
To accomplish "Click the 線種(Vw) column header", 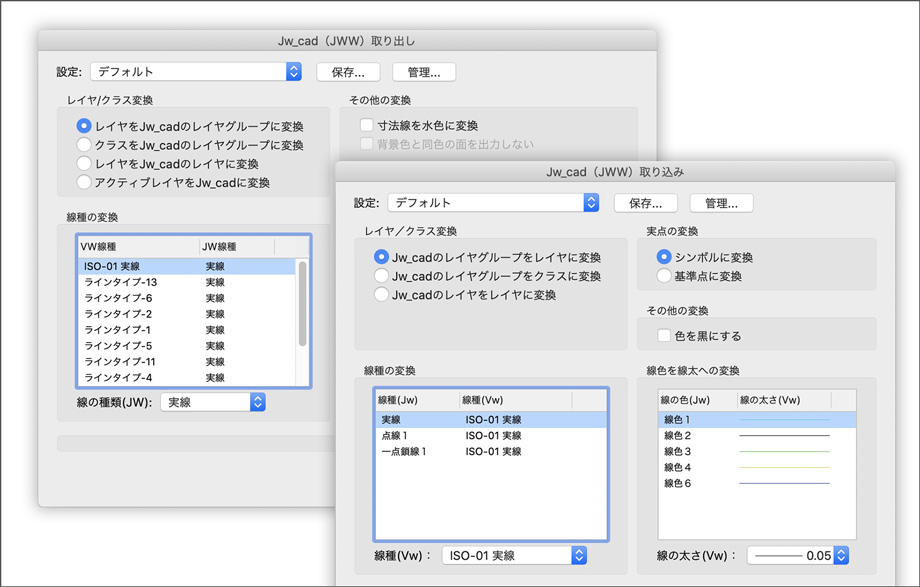I will point(515,400).
